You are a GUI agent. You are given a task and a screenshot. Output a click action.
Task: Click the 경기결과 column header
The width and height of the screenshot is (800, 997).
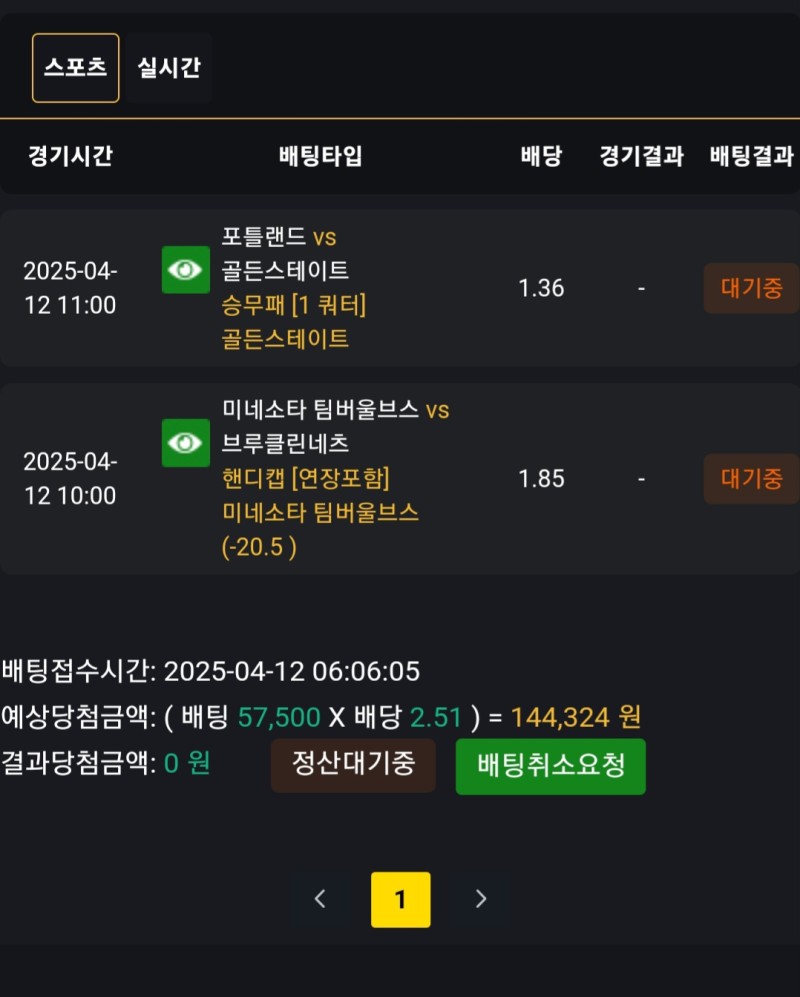pos(641,156)
